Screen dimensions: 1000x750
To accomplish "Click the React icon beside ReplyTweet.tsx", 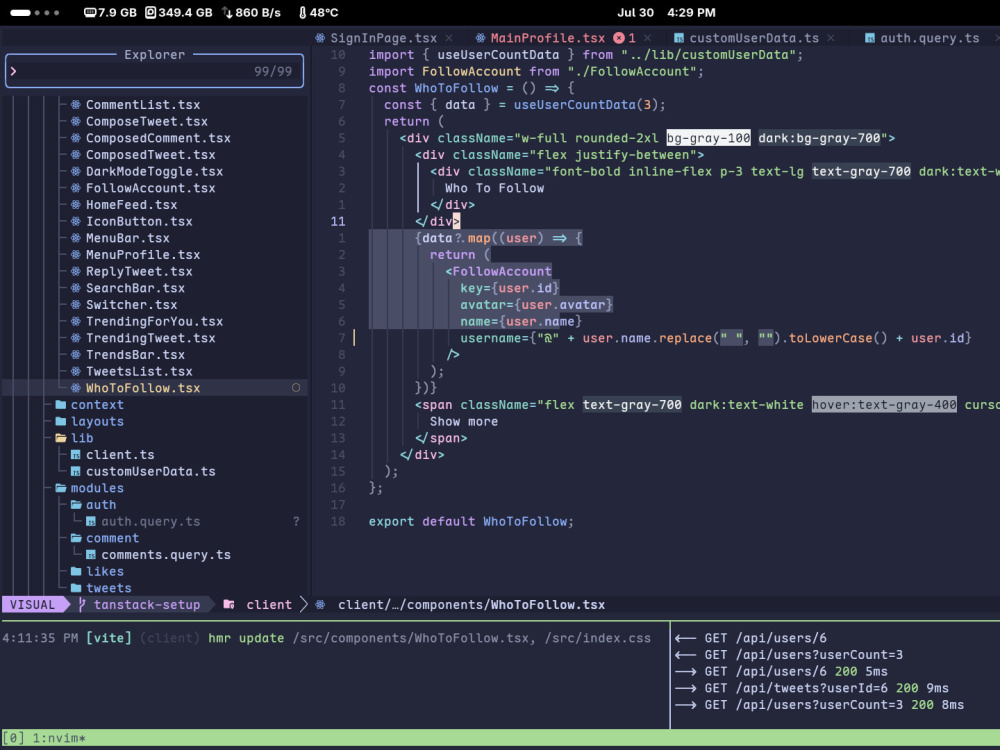I will [76, 271].
